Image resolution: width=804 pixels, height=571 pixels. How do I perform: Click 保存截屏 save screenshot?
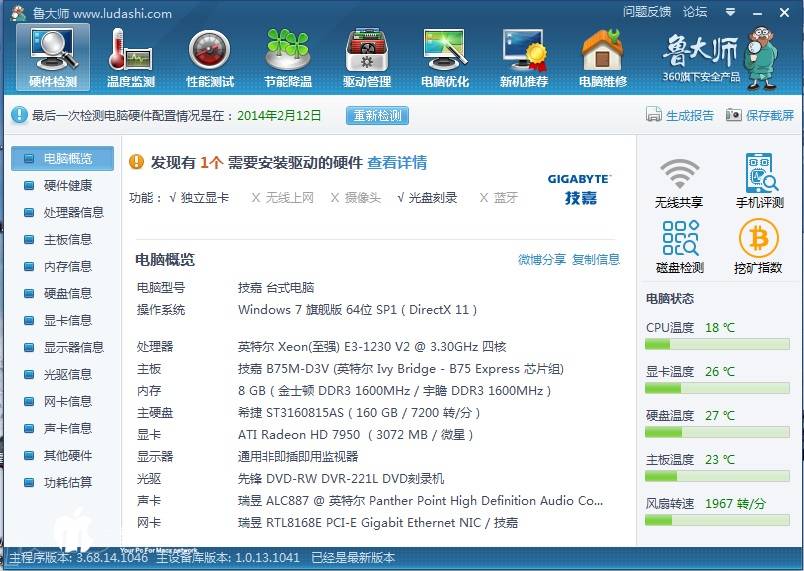click(x=760, y=115)
